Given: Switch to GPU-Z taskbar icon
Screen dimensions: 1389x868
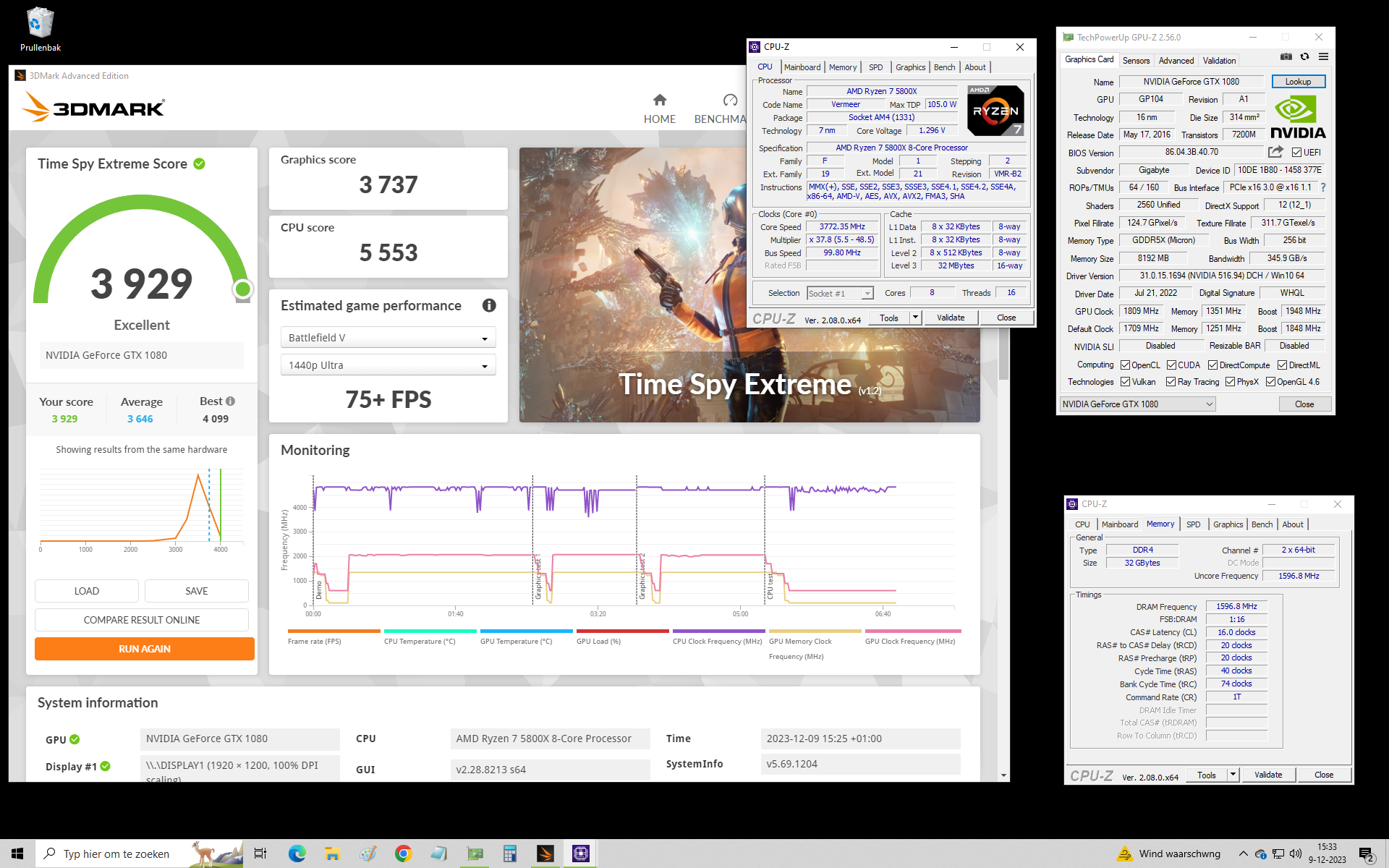Looking at the screenshot, I should pyautogui.click(x=475, y=854).
